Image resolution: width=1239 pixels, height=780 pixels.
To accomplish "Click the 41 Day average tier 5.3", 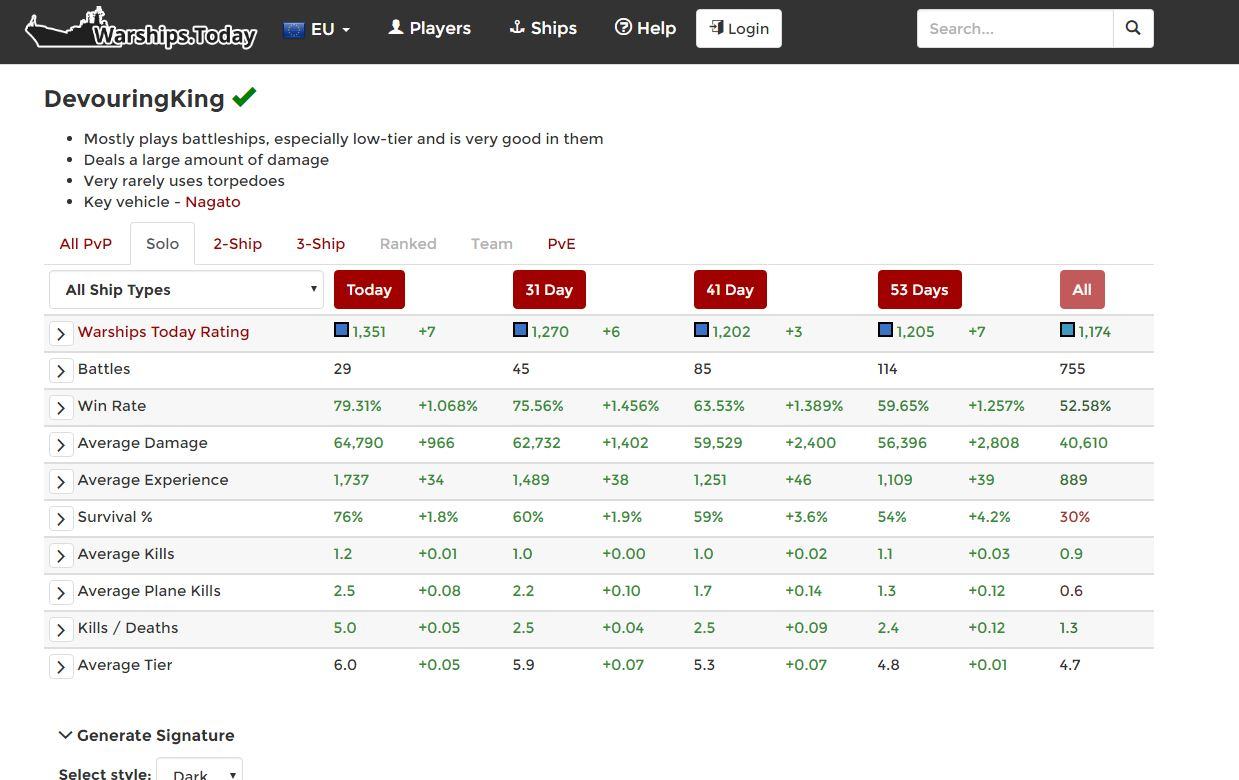I will click(x=704, y=664).
